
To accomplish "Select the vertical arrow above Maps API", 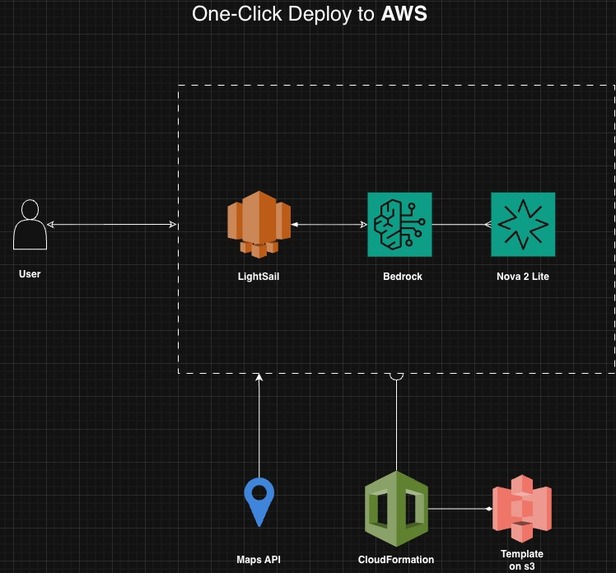I will 259,425.
